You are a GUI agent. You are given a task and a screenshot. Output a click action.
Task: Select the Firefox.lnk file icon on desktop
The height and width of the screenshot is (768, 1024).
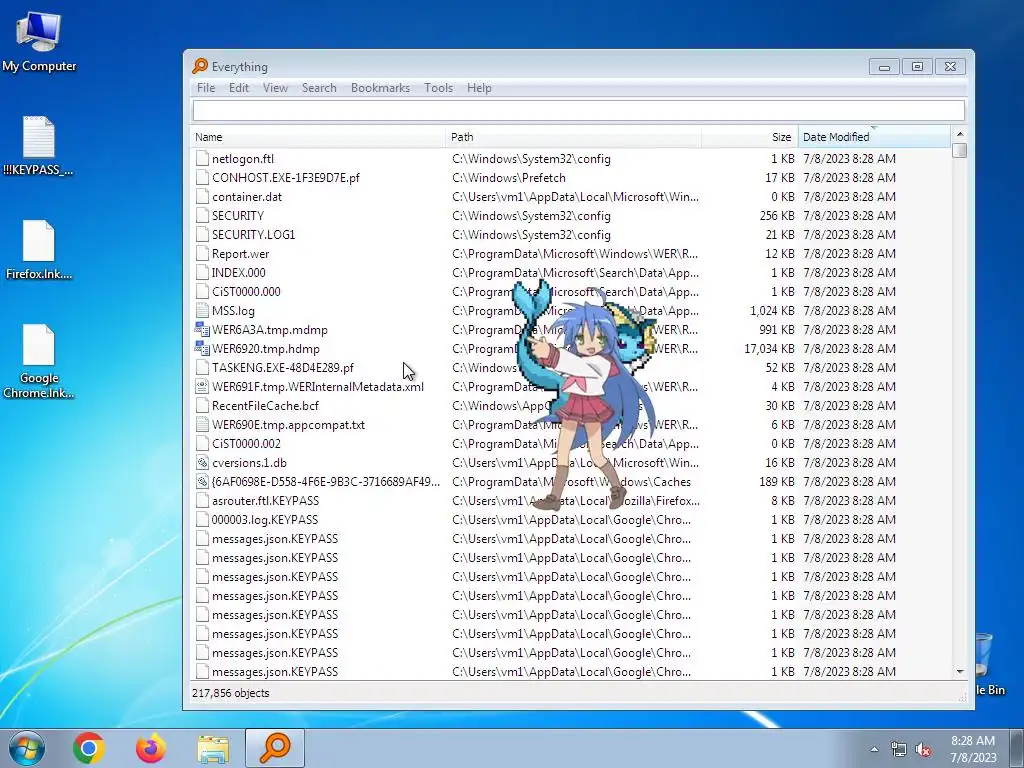click(39, 249)
